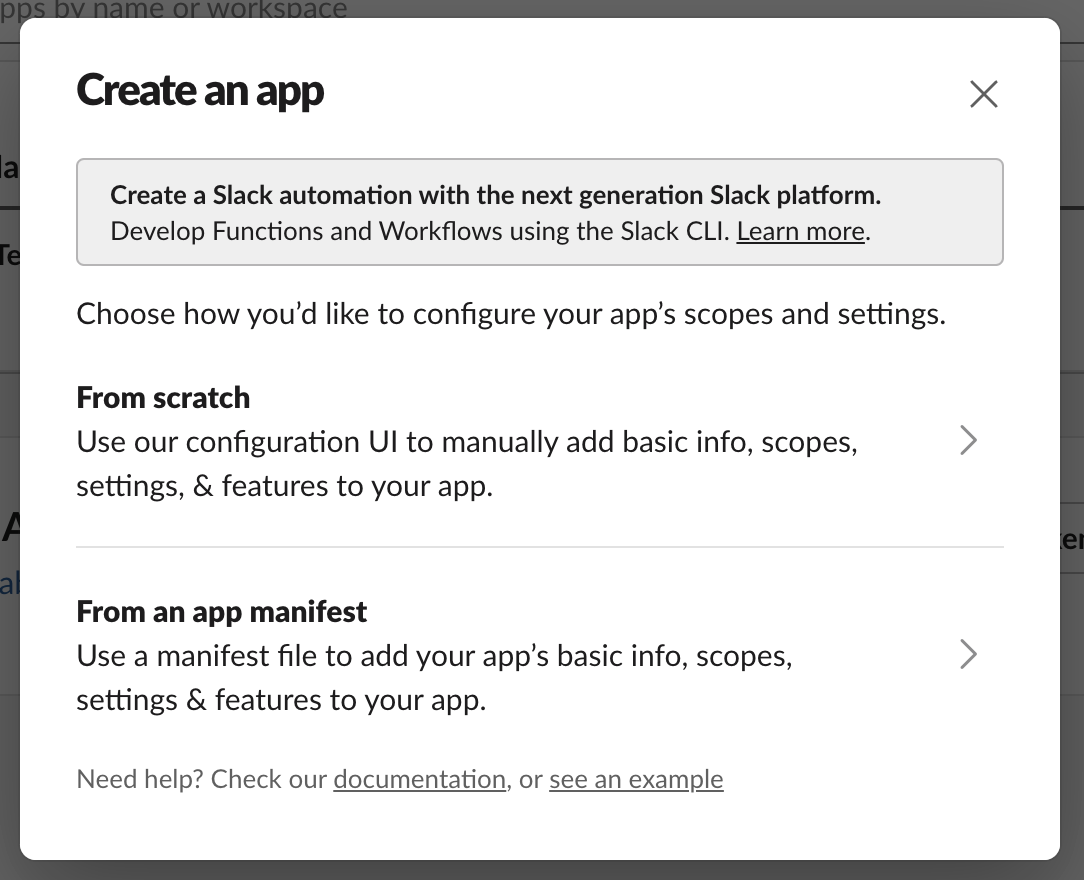Click the bold 'Create a Slack automation' banner text
Viewport: 1084px width, 880px height.
[495, 195]
